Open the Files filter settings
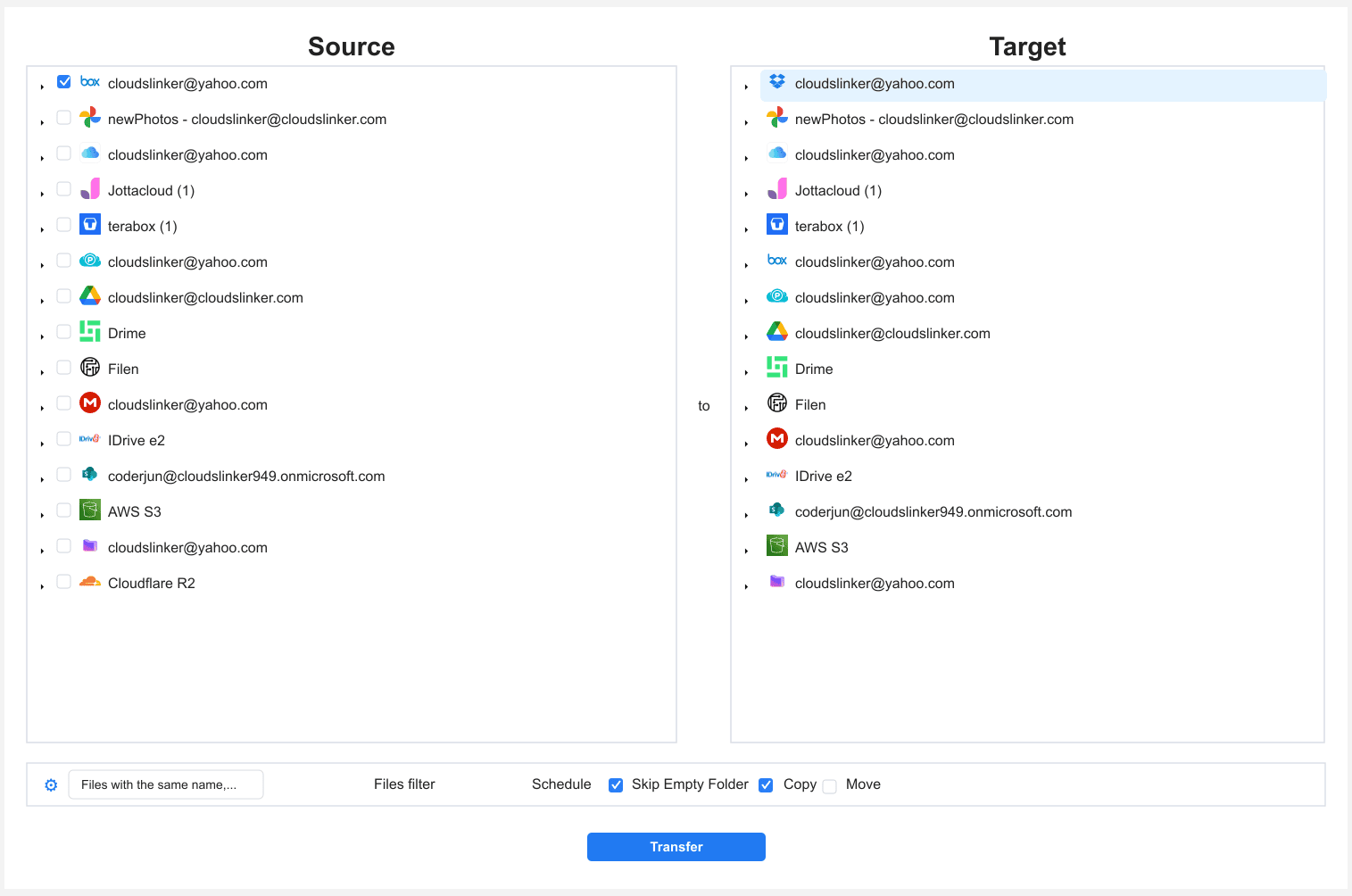Viewport: 1352px width, 896px height. click(404, 784)
